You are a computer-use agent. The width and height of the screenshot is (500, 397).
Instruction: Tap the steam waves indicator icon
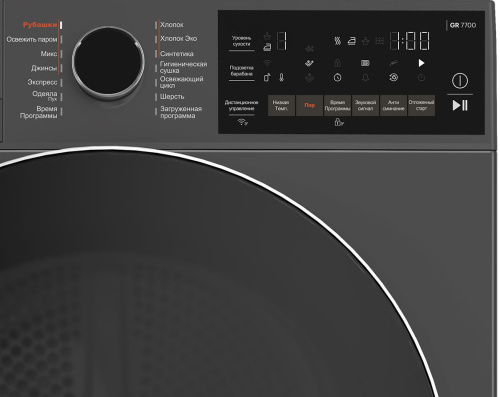coord(337,41)
